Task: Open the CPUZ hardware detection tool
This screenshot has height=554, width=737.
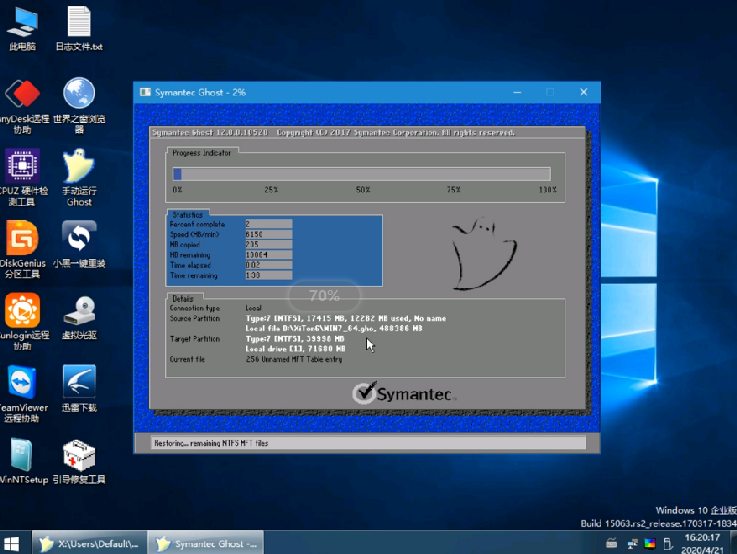Action: click(22, 166)
